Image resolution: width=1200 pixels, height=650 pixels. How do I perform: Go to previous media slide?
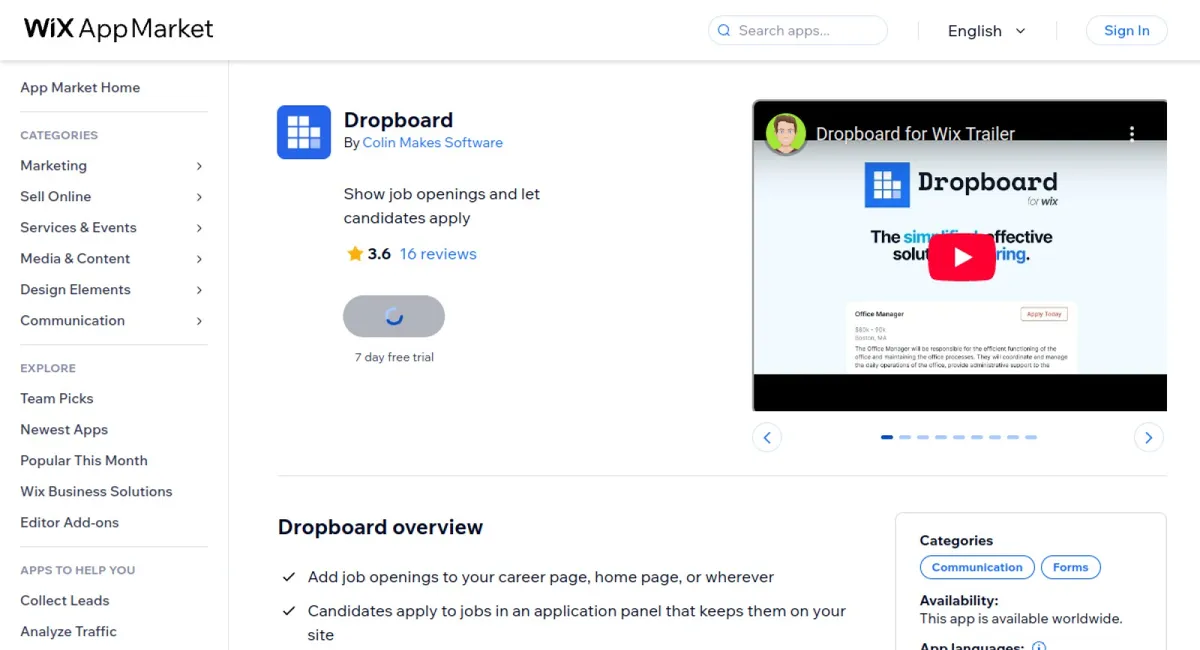click(x=767, y=437)
